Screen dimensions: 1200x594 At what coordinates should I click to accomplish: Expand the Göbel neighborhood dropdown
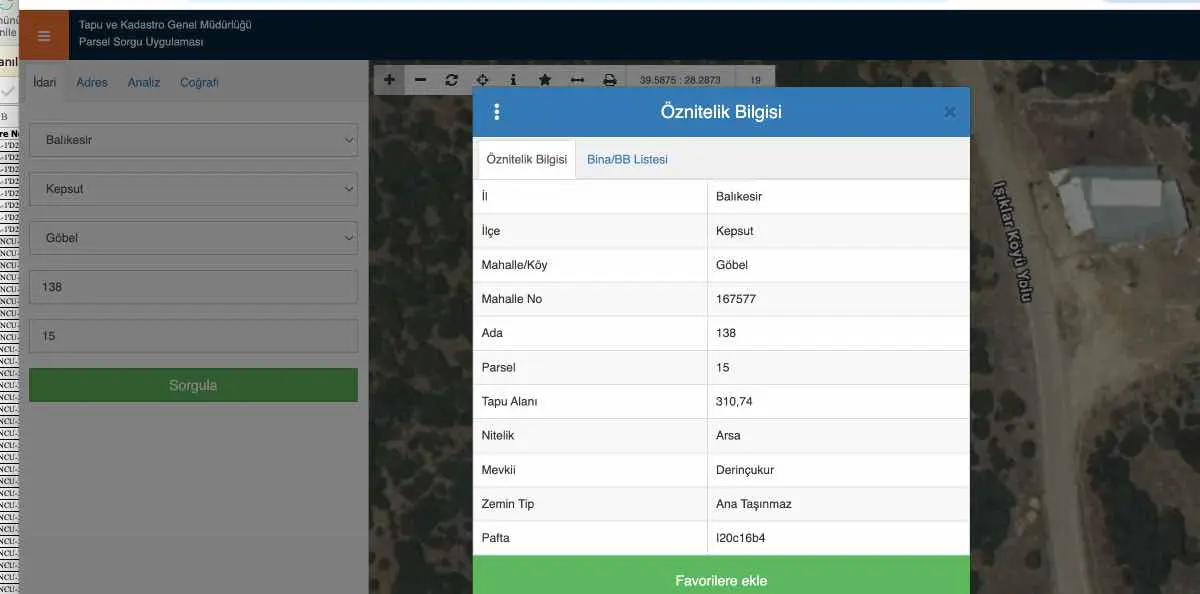pos(193,238)
